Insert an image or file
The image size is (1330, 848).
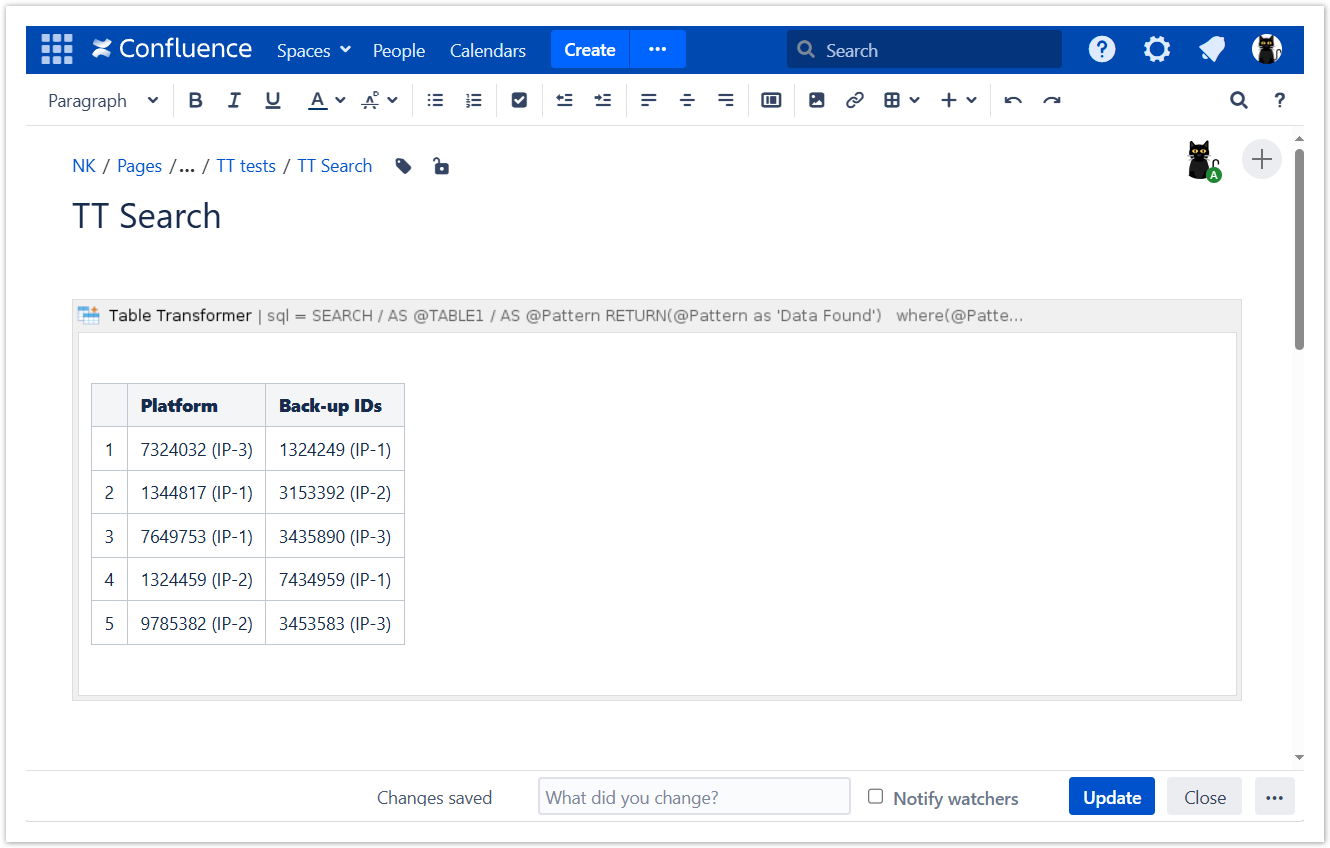coord(817,100)
